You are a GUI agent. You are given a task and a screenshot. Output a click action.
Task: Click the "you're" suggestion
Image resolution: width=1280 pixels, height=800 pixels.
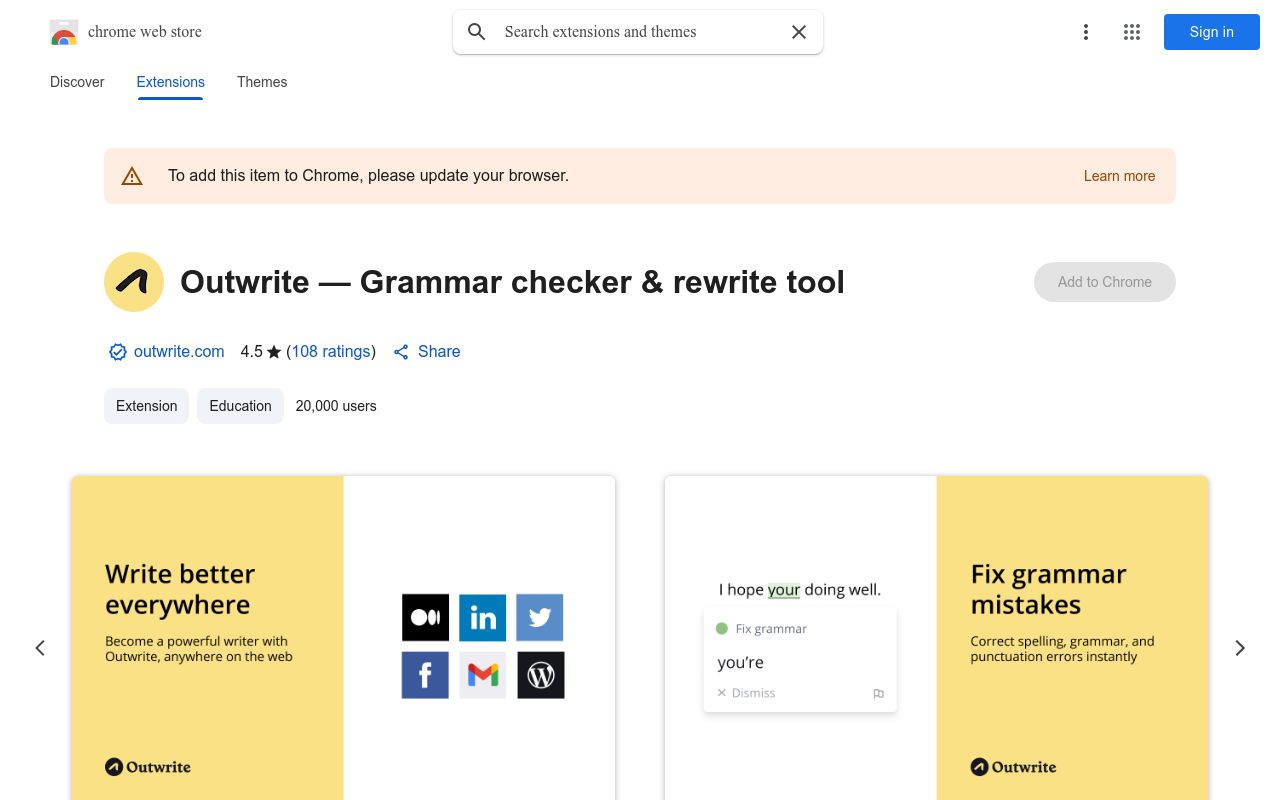point(741,662)
